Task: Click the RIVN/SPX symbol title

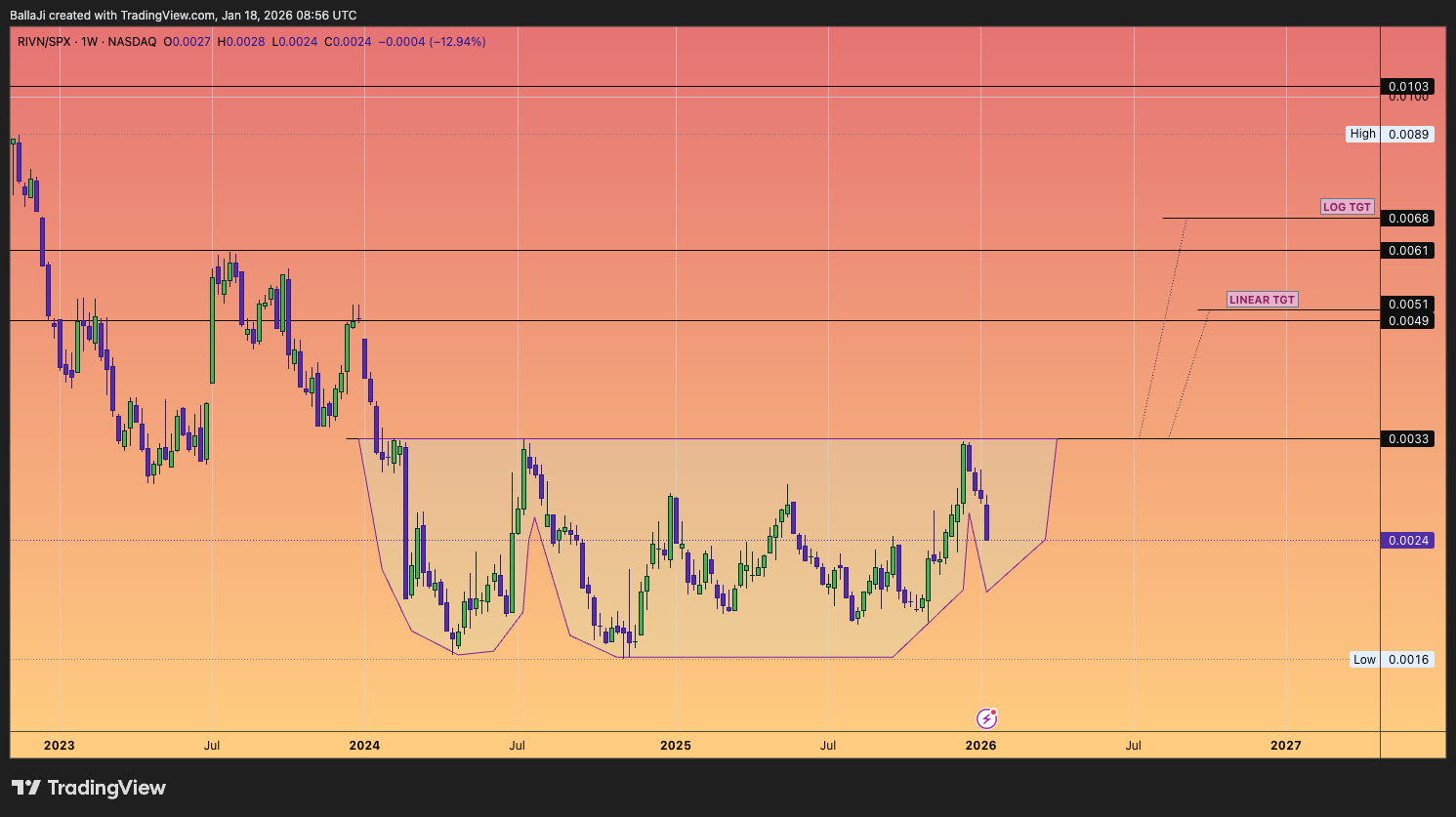Action: [44, 42]
